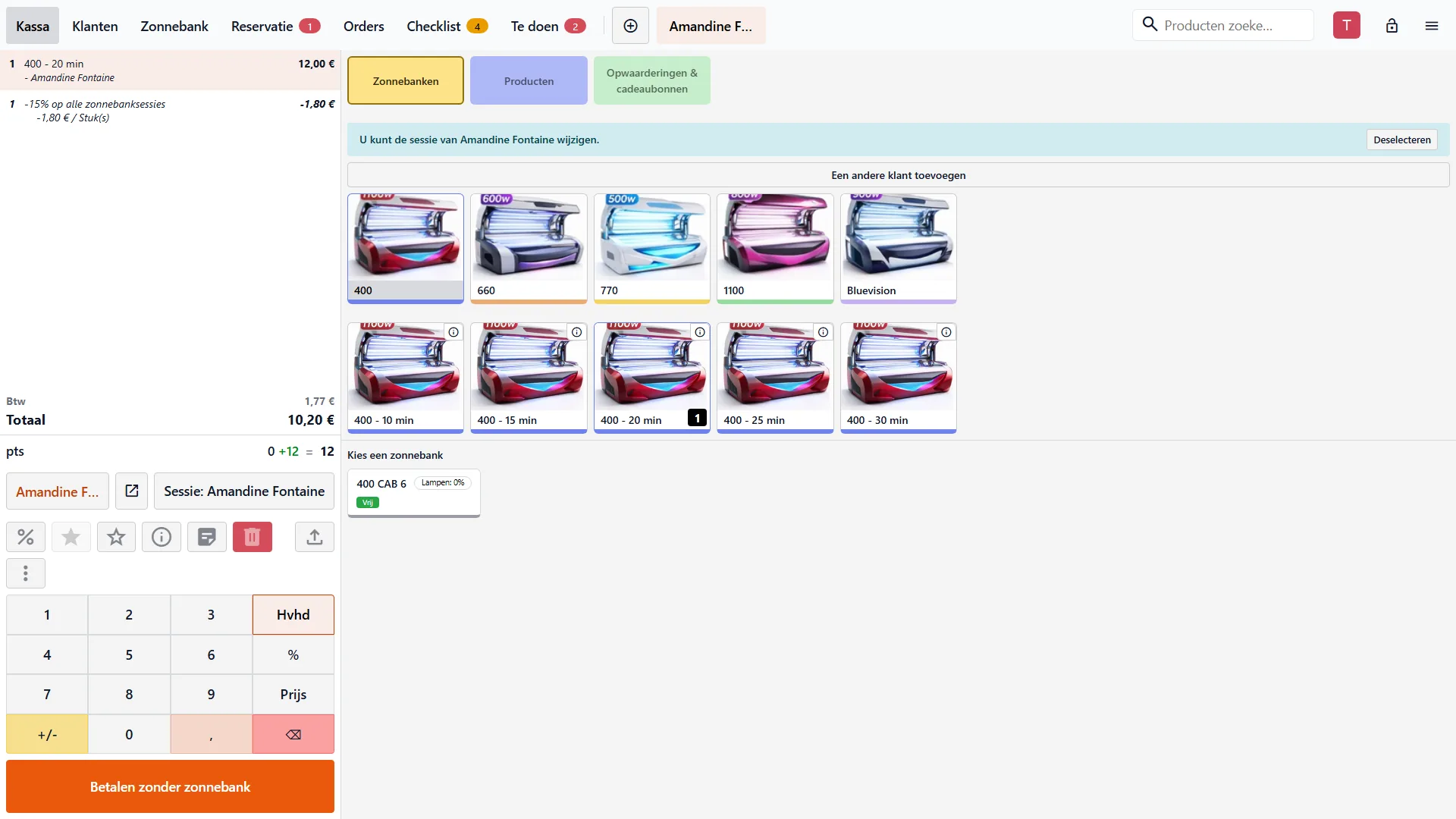Select the 660 sunbed thumbnail

coord(529,249)
